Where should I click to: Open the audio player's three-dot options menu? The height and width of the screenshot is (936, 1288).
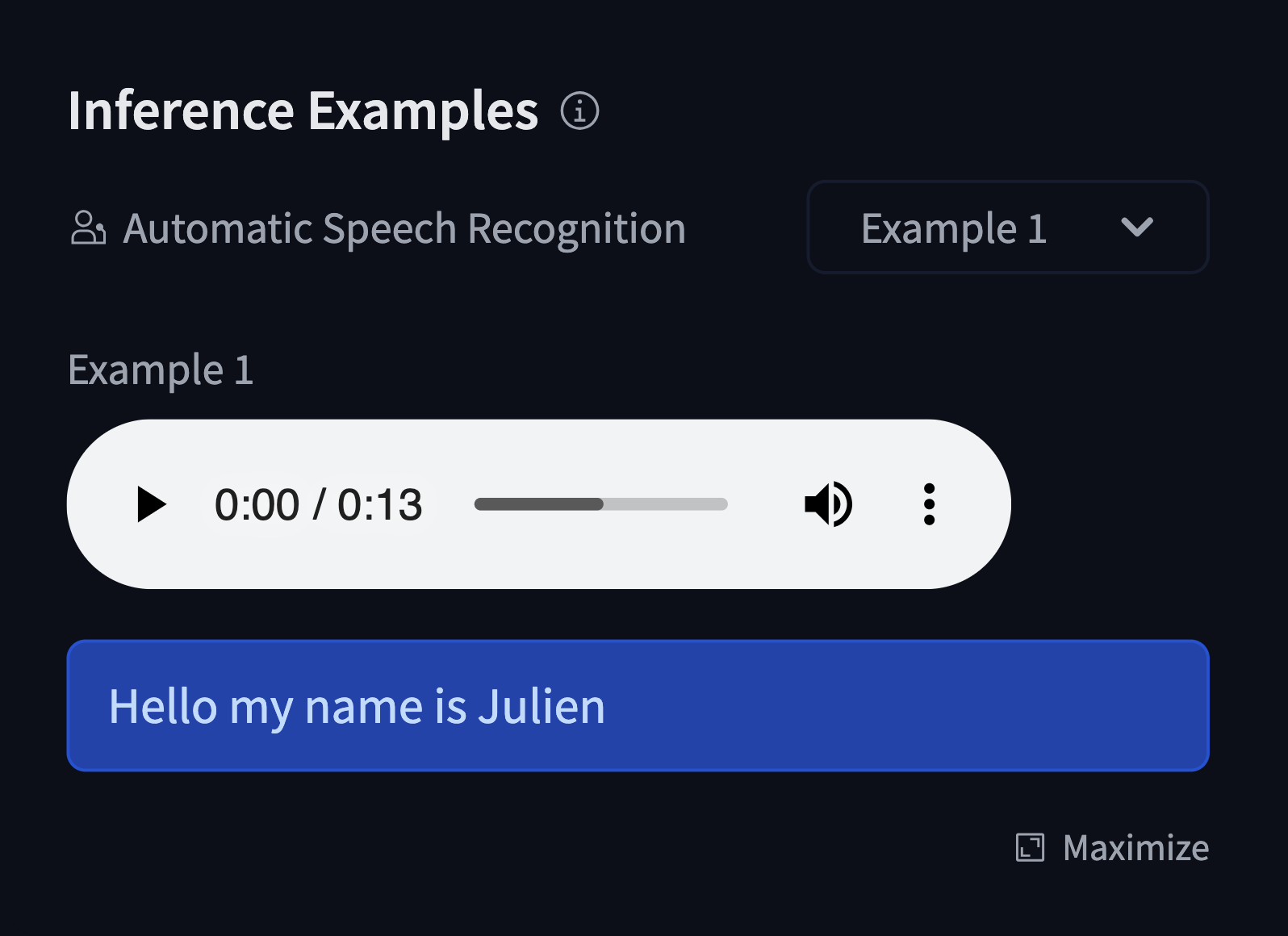point(929,504)
